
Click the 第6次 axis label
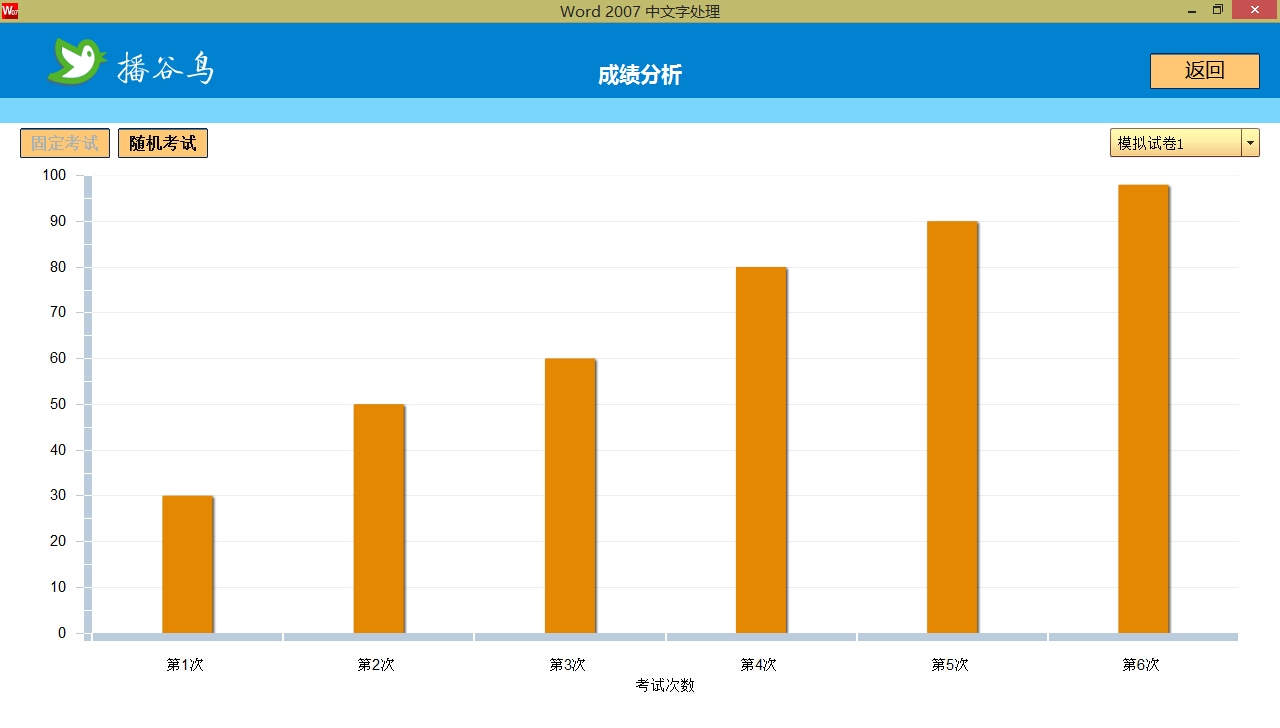point(1141,664)
